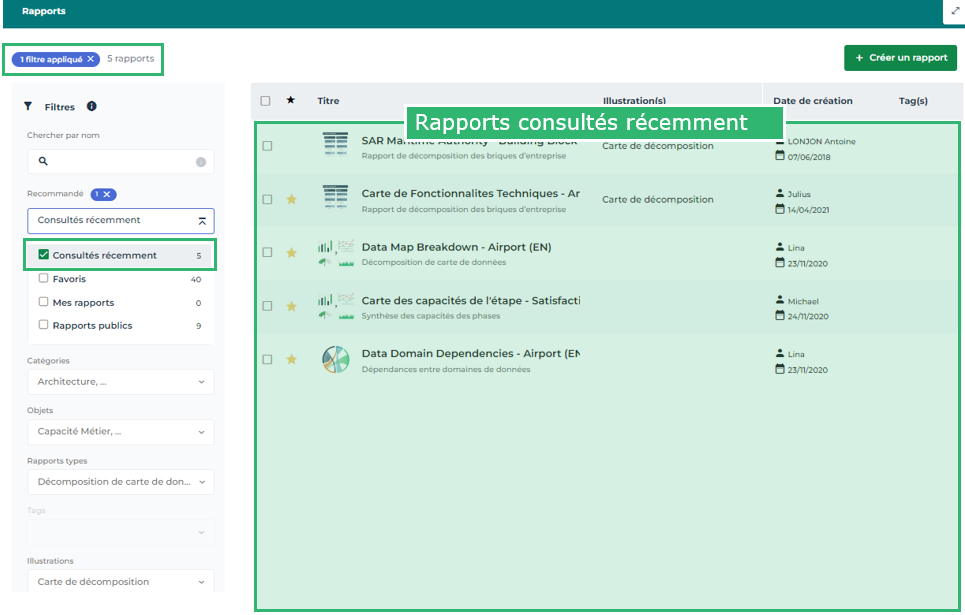Viewport: 965px width, 615px height.
Task: Click the Chercher par nom search field
Action: (115, 162)
